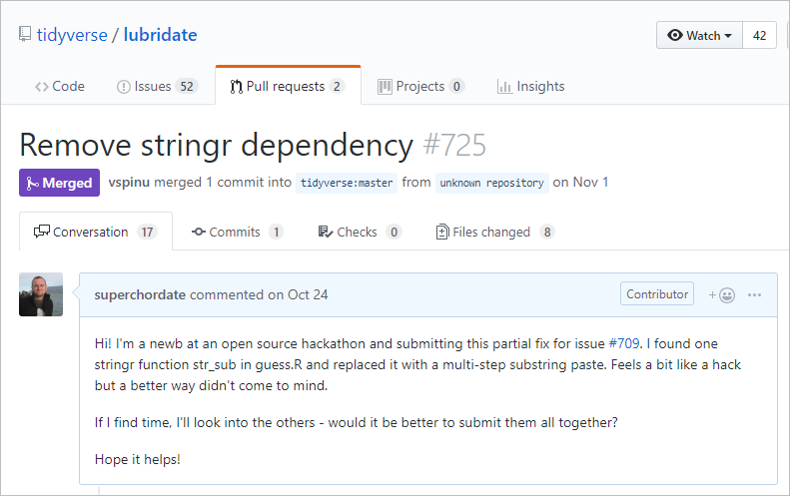The image size is (790, 496).
Task: Click the lubridate repository name link
Action: (160, 35)
